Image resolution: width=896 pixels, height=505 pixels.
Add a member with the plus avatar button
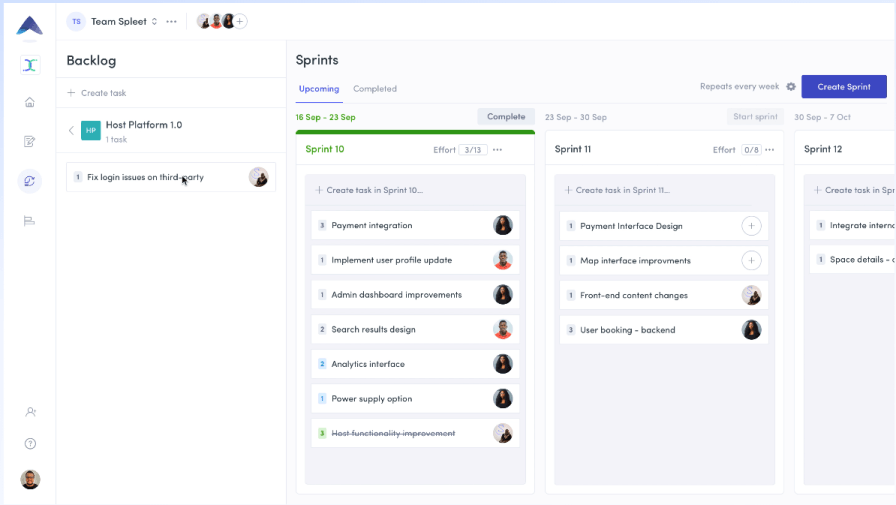click(x=240, y=21)
